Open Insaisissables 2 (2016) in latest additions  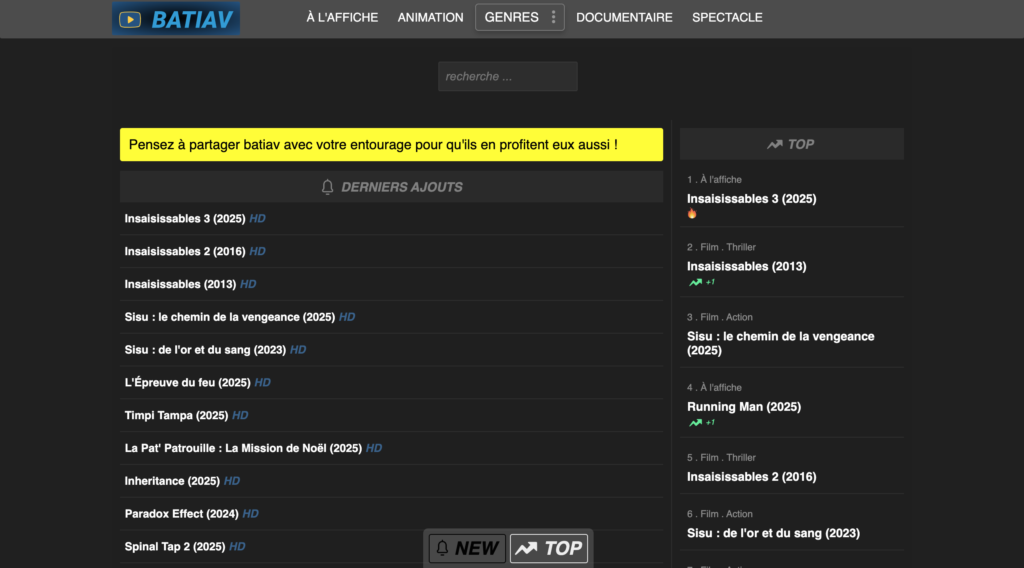point(185,251)
